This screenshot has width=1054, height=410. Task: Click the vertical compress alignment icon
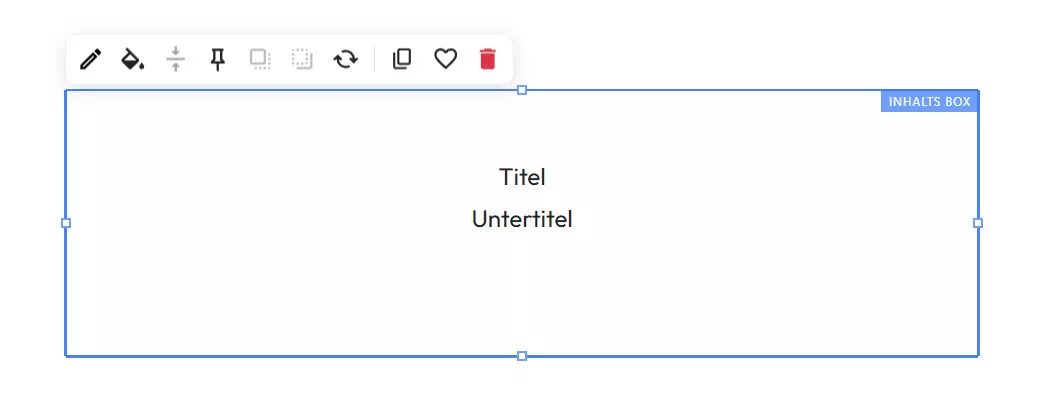pyautogui.click(x=175, y=60)
